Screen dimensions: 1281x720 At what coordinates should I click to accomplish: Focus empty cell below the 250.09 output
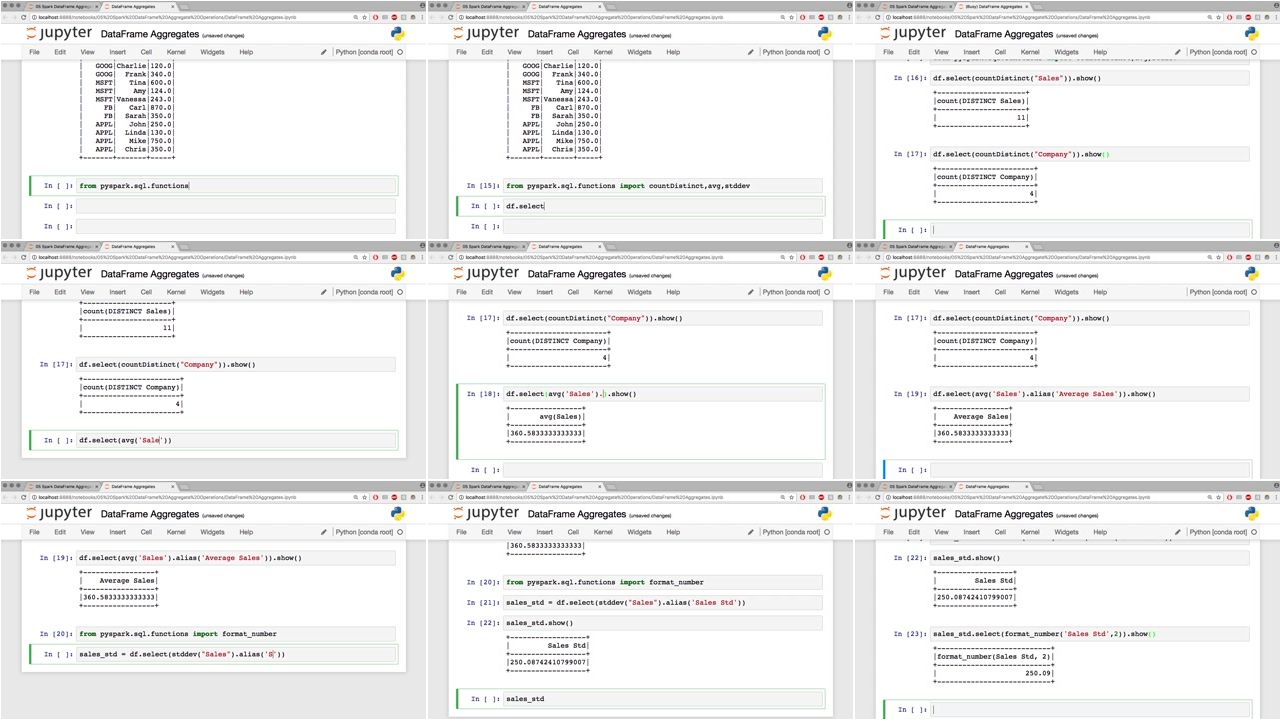coord(1090,709)
